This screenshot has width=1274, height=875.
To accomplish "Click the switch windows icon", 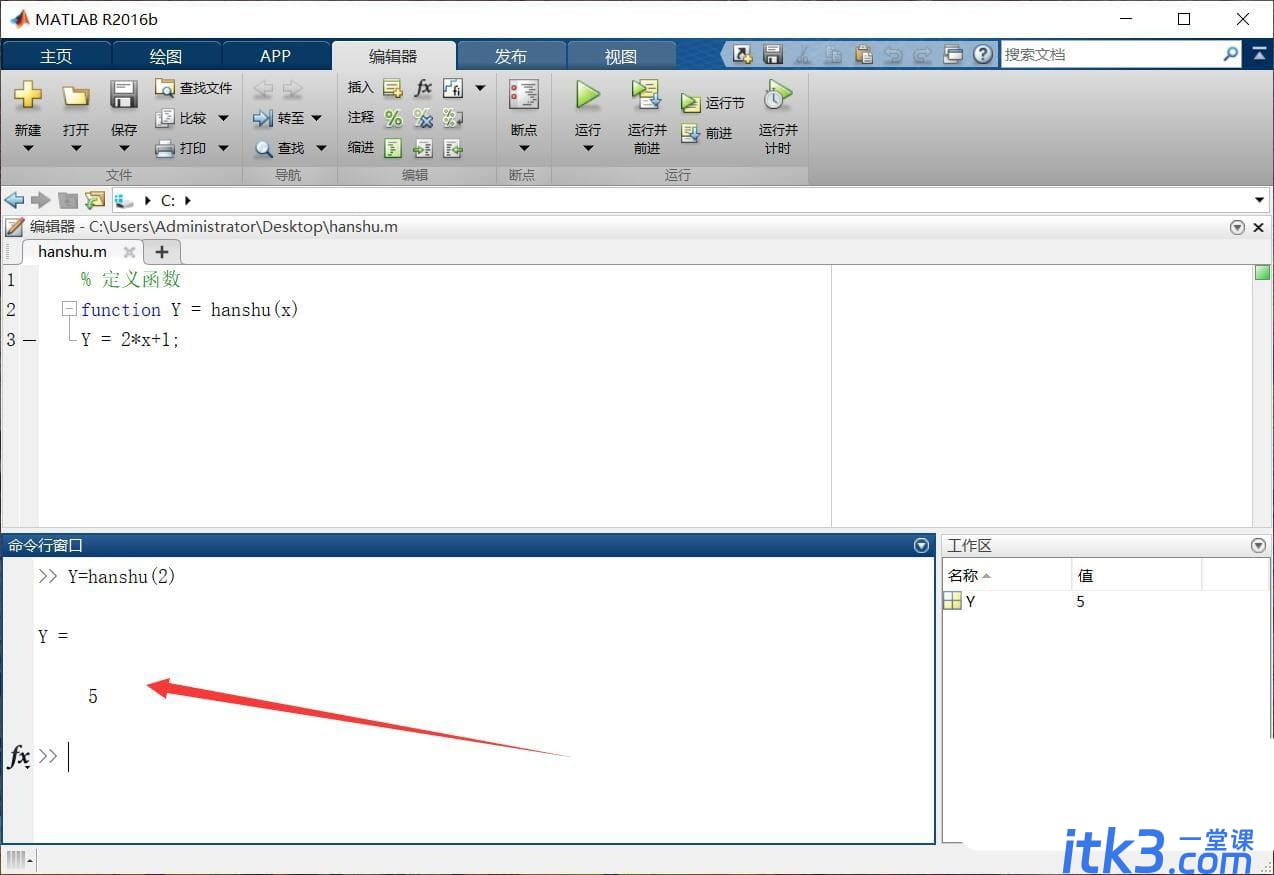I will 954,54.
